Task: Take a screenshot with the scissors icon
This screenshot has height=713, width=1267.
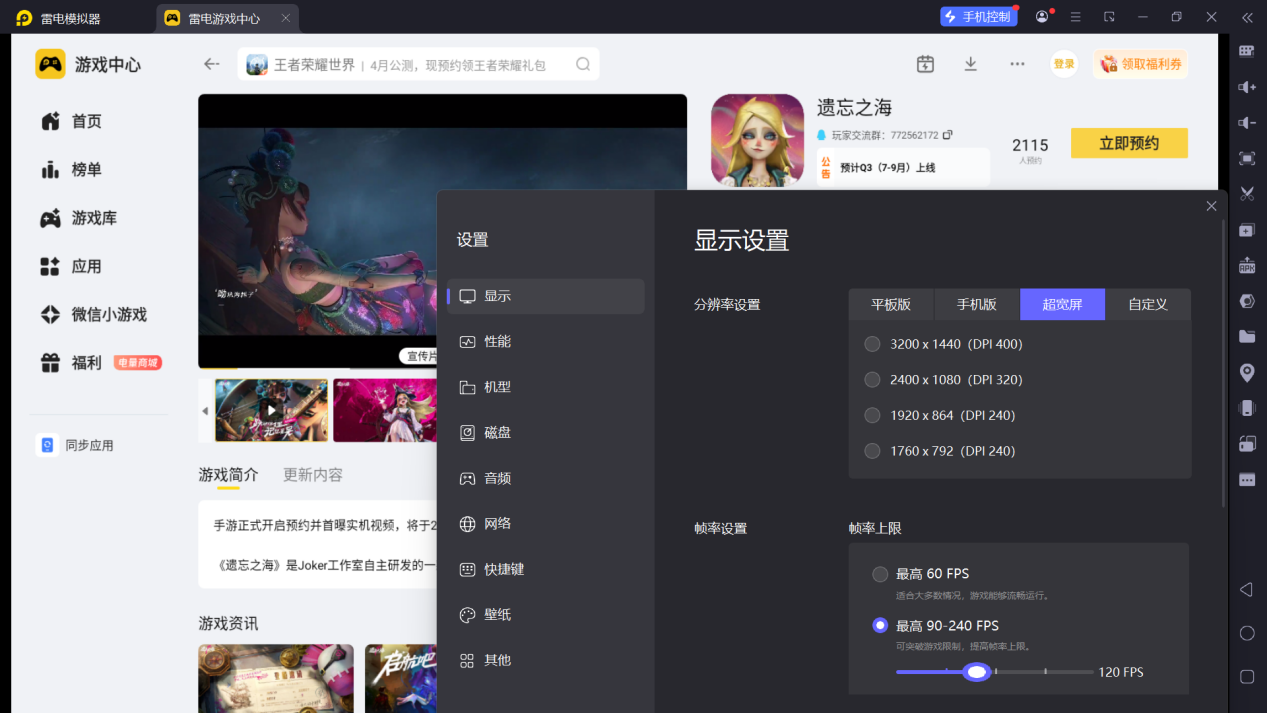Action: coord(1246,193)
